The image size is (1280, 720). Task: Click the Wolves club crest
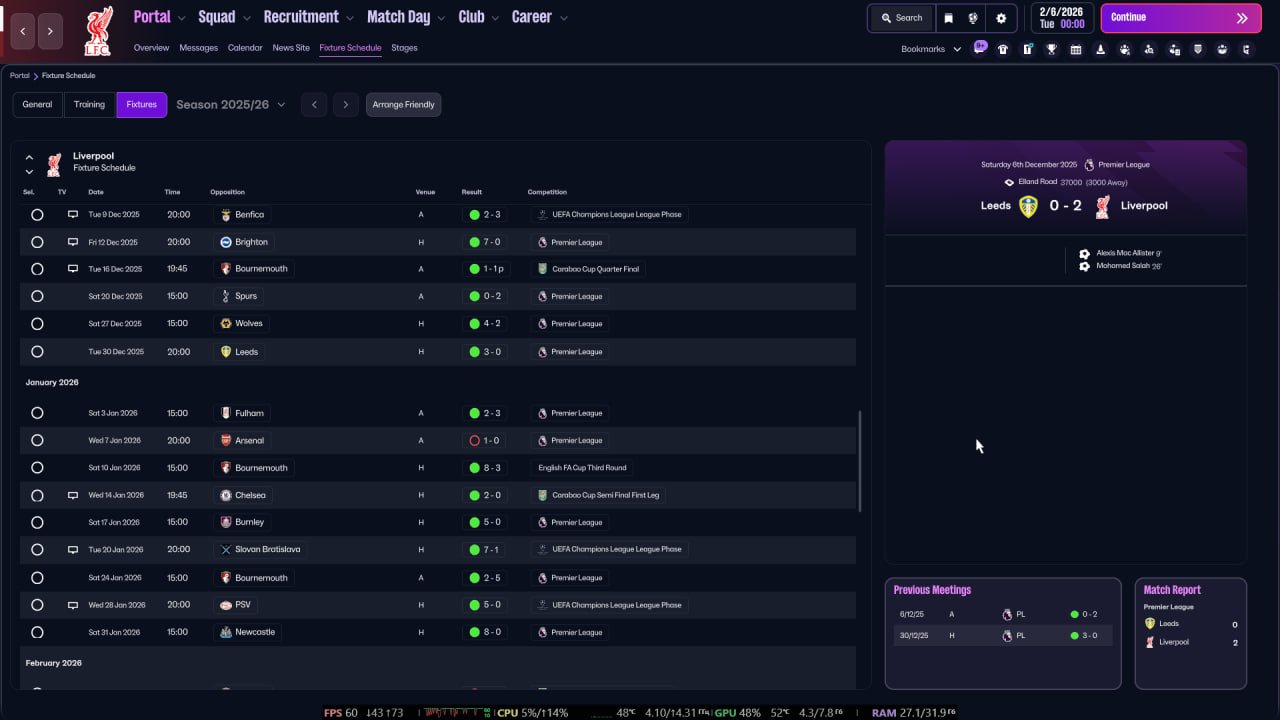tap(226, 324)
